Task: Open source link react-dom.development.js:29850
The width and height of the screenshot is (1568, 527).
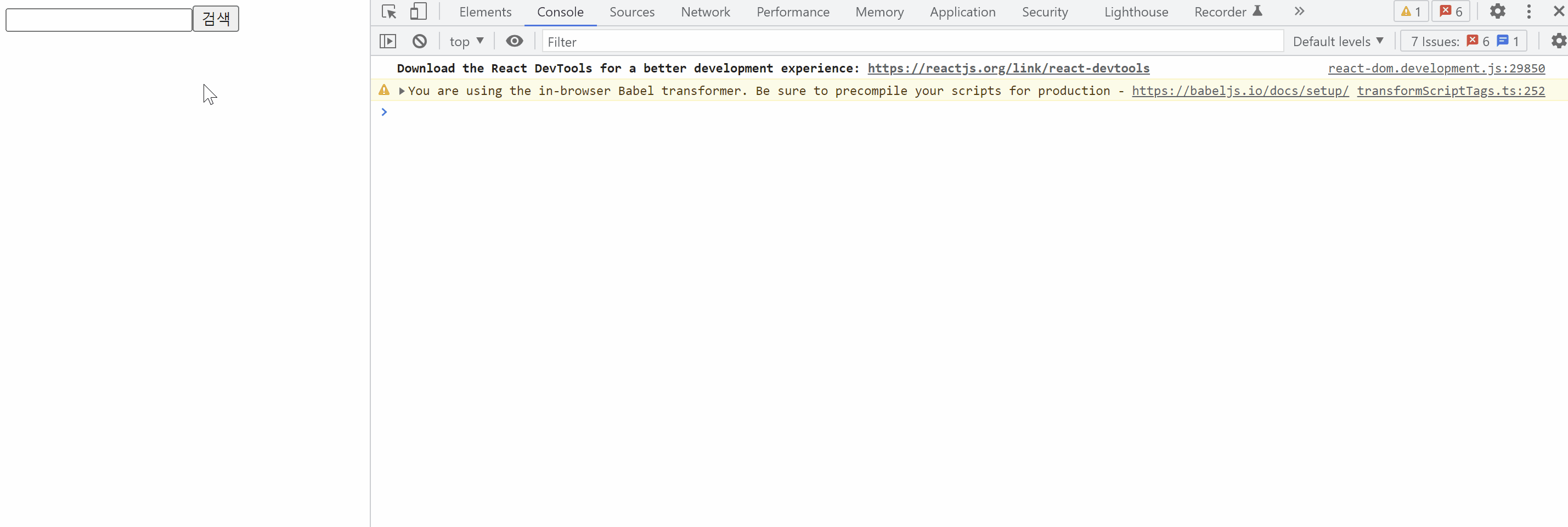Action: [1436, 68]
